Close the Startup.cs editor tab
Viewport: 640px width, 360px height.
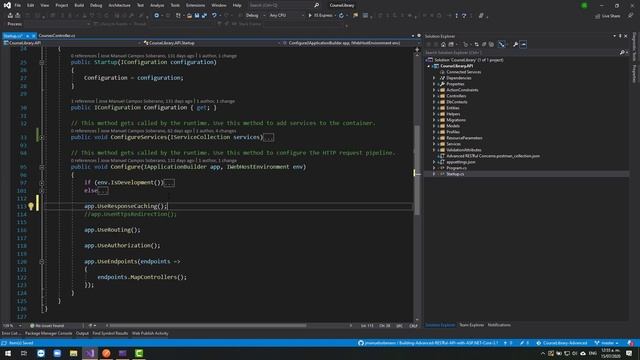(x=33, y=36)
